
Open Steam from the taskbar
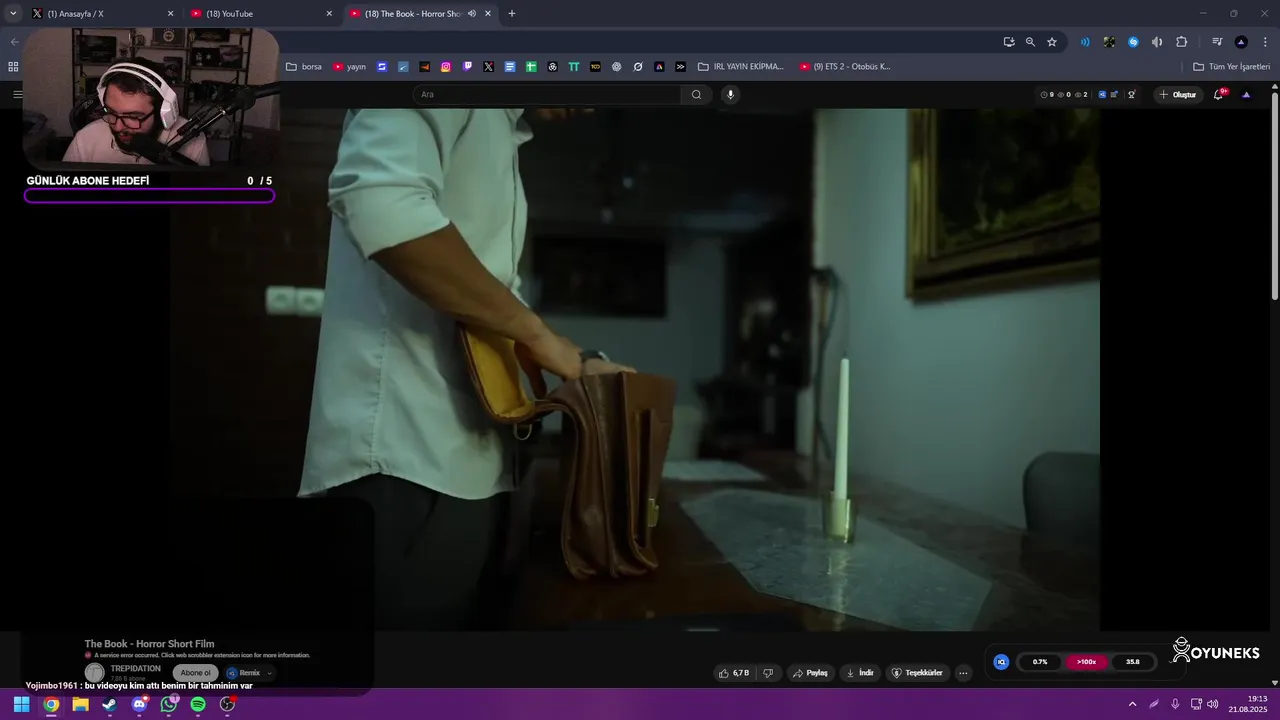pyautogui.click(x=109, y=704)
